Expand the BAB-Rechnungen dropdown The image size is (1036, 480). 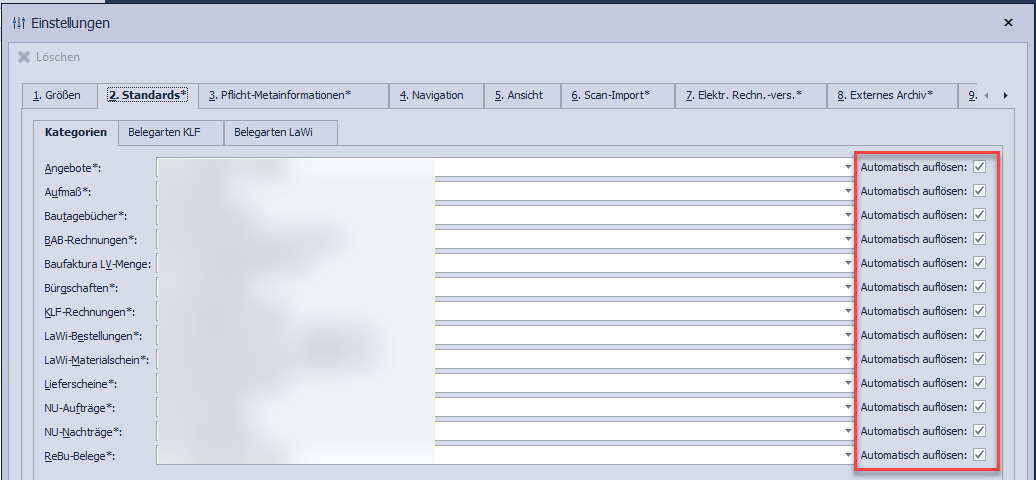(846, 239)
